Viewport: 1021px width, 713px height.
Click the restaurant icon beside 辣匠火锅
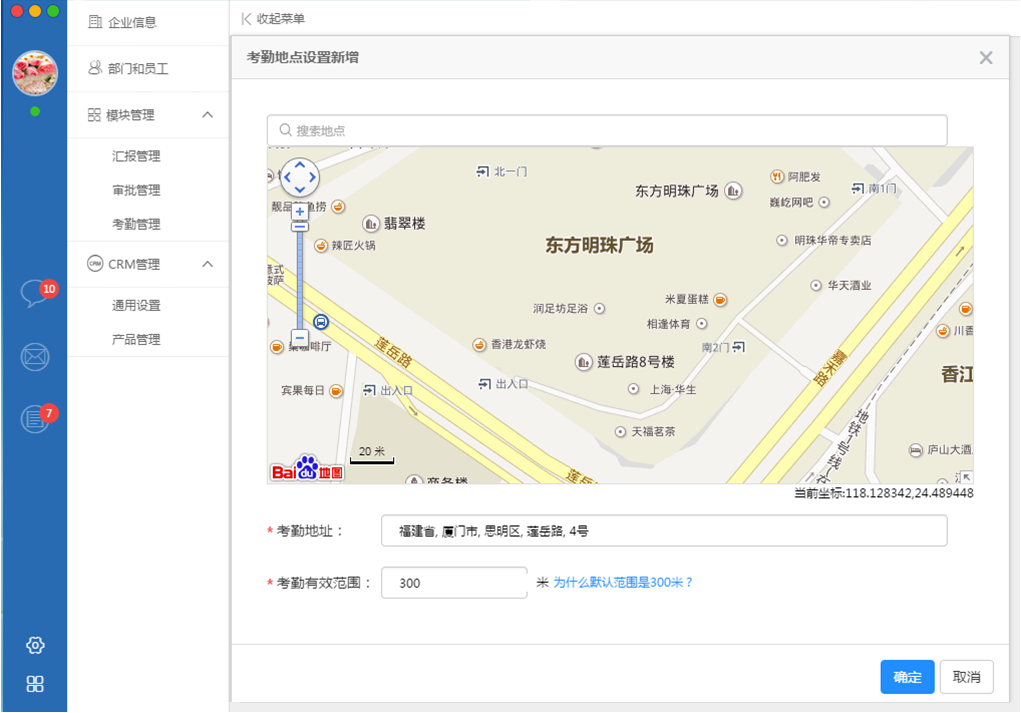[x=321, y=246]
